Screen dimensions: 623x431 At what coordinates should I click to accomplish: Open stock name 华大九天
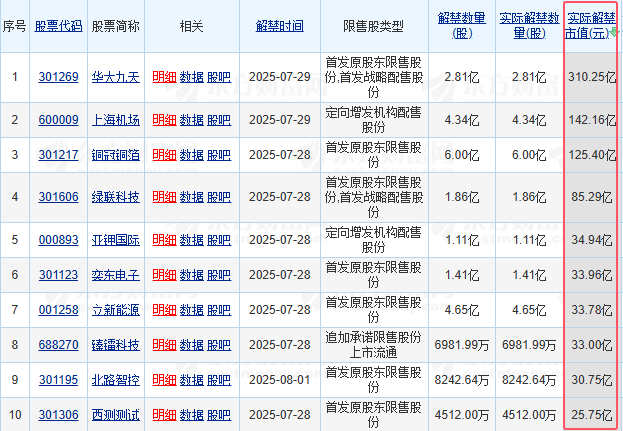click(x=116, y=77)
